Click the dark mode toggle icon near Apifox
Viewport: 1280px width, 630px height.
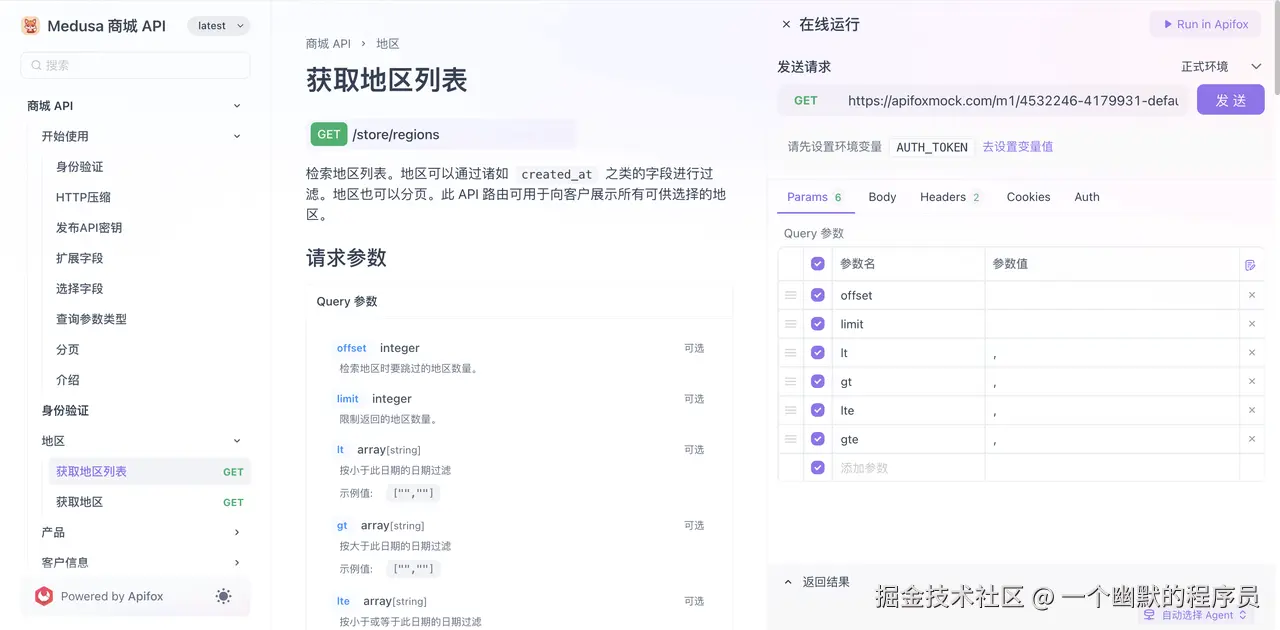point(223,596)
